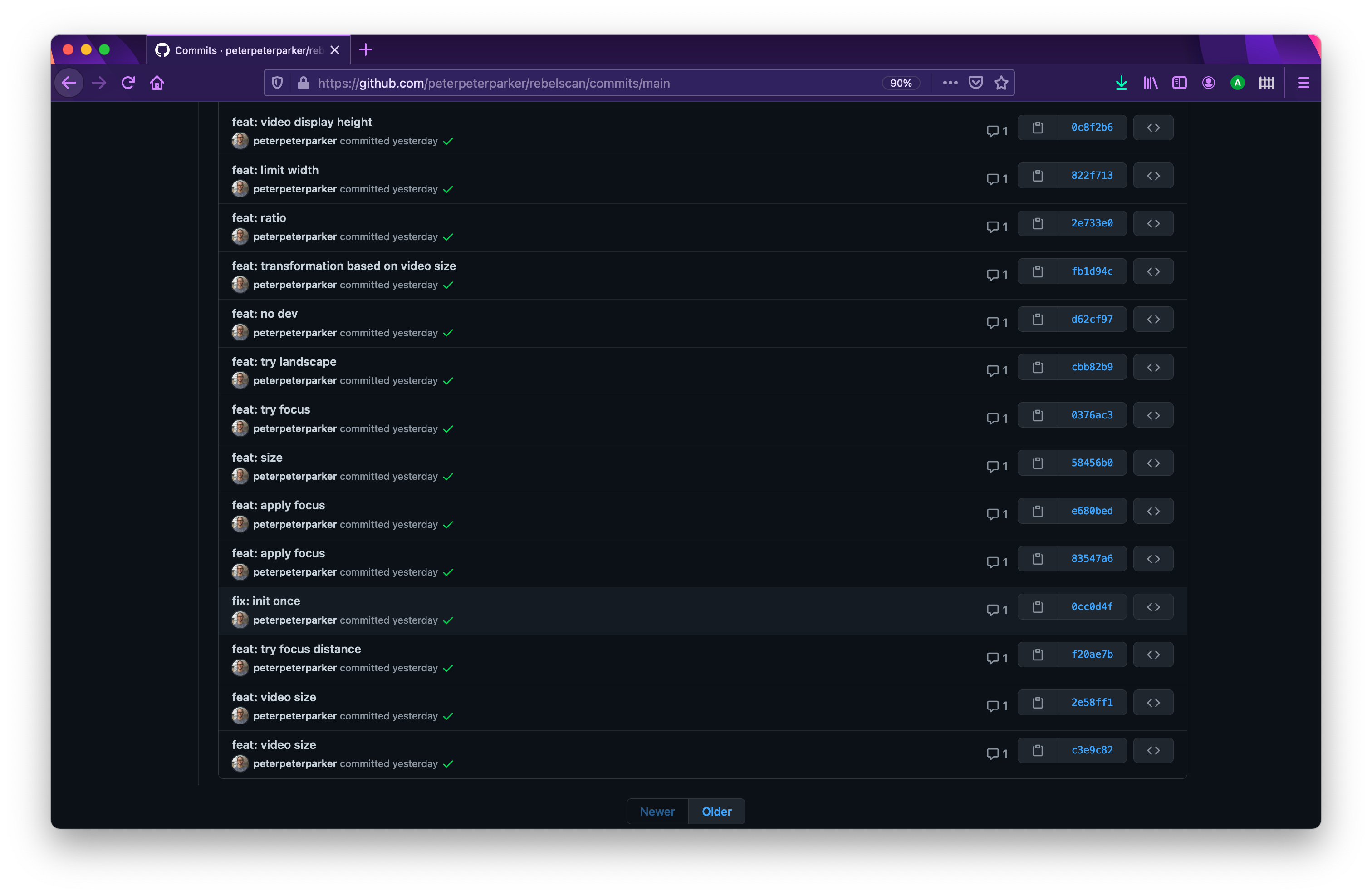The height and width of the screenshot is (896, 1372).
Task: Reset the 90% zoom level badge
Action: coord(901,83)
